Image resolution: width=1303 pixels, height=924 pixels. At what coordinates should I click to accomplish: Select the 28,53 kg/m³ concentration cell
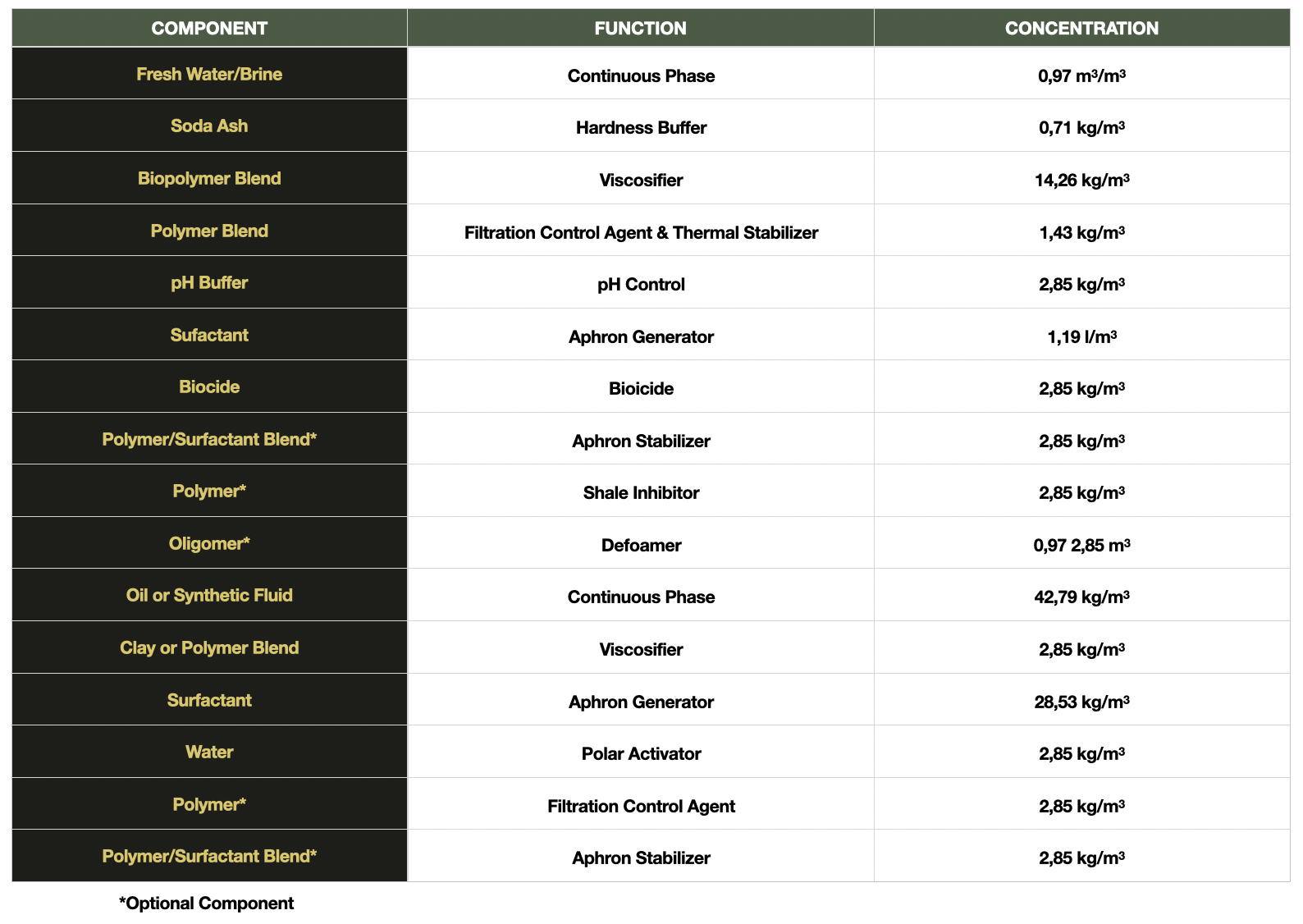coord(1081,702)
